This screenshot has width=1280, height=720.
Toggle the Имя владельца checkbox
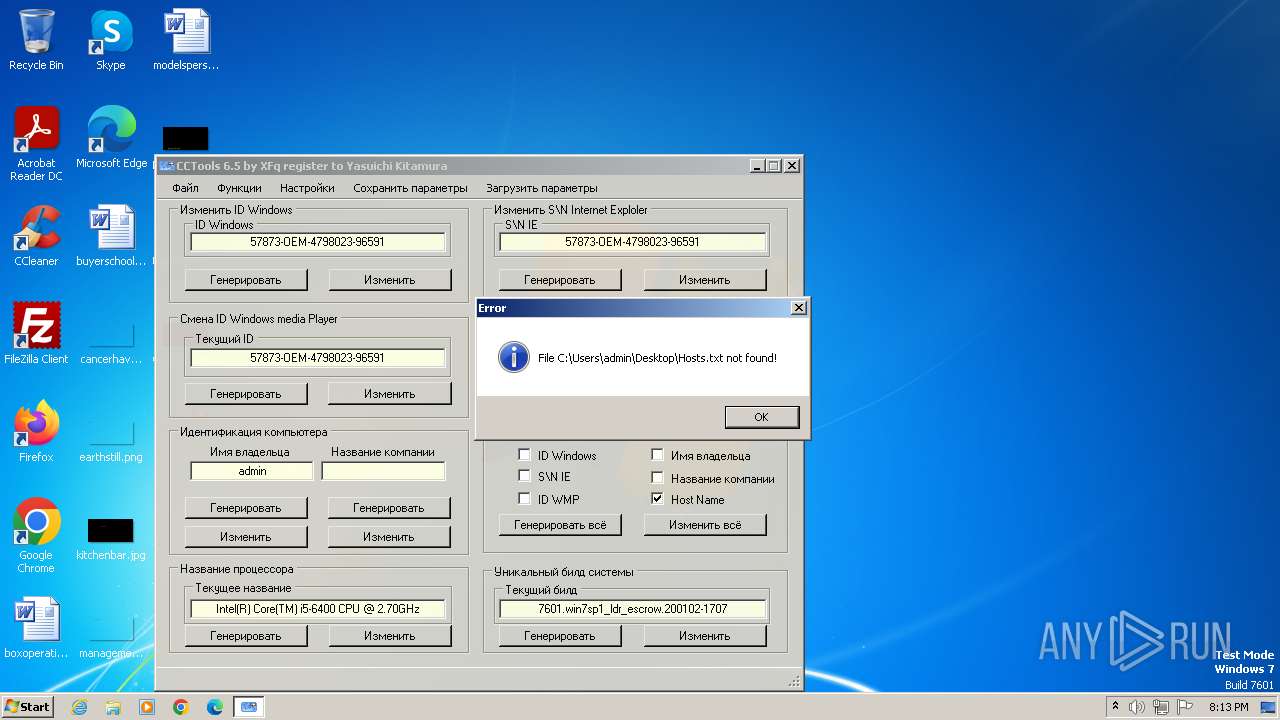pyautogui.click(x=657, y=455)
